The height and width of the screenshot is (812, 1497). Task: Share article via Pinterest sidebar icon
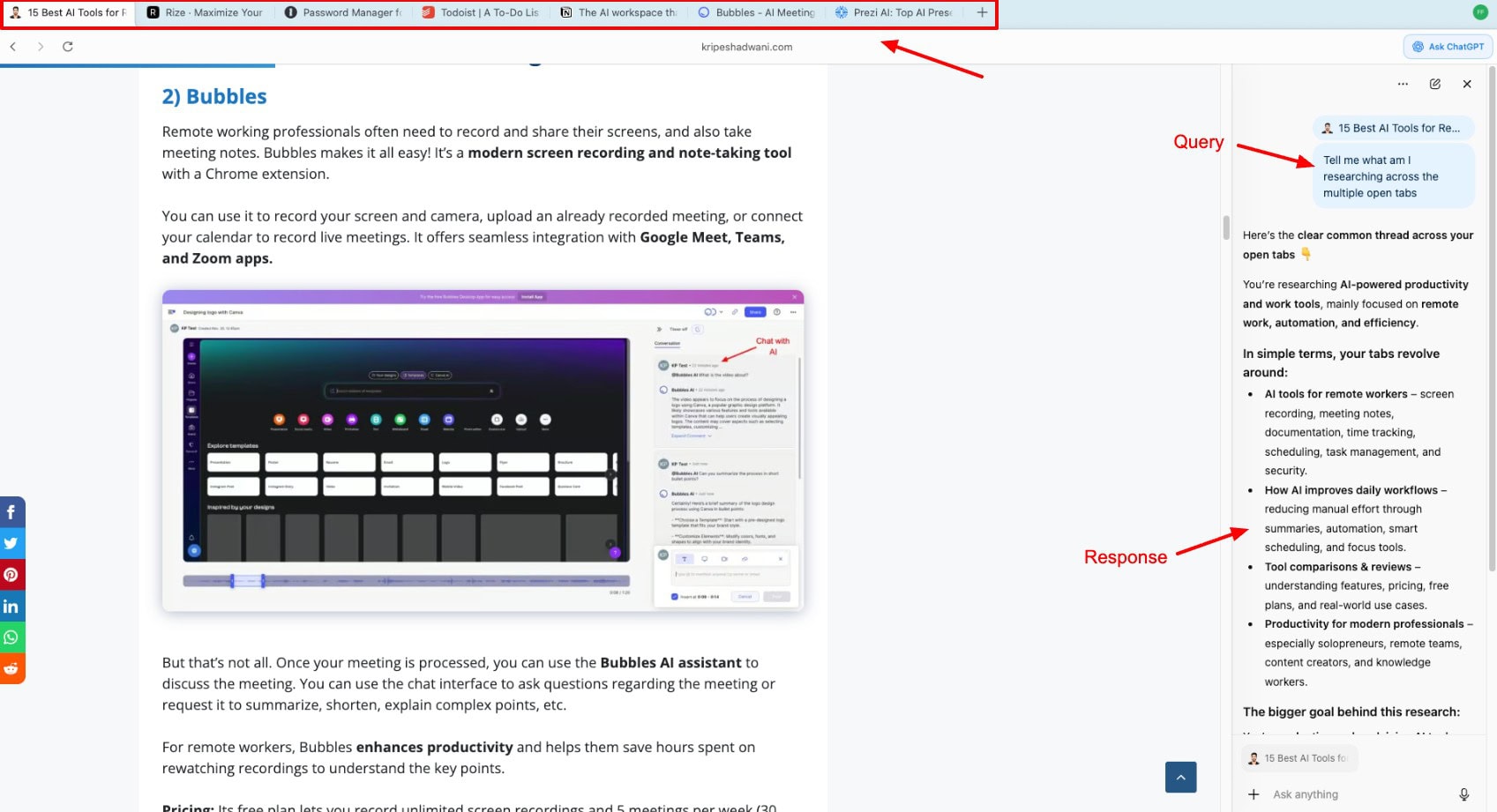pos(11,575)
